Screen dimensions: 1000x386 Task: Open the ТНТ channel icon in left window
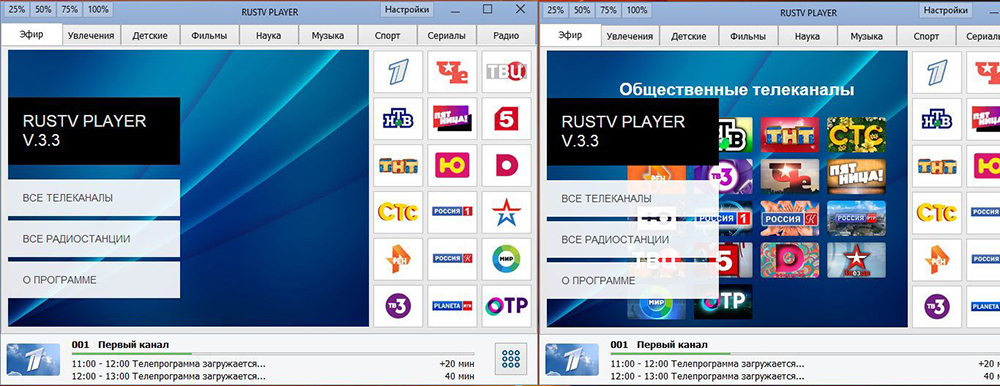pyautogui.click(x=398, y=165)
